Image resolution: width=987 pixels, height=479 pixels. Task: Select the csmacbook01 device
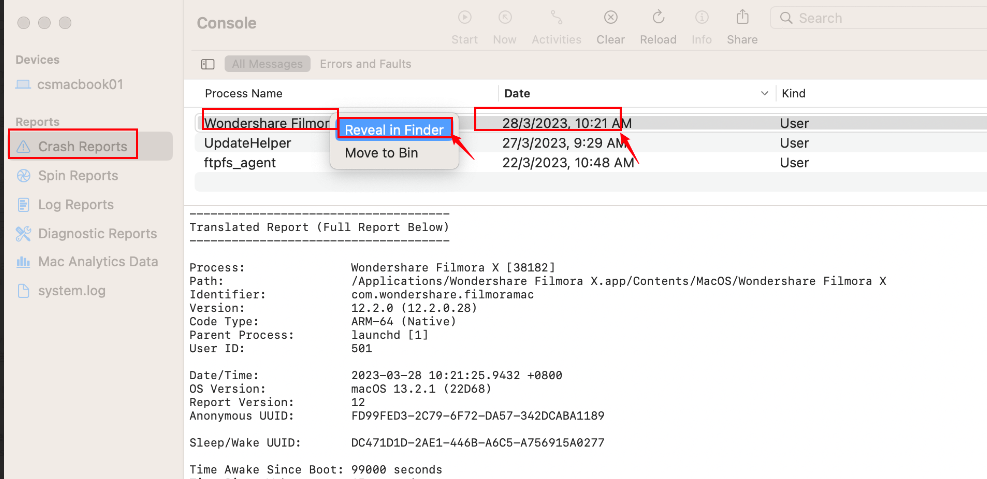[79, 84]
